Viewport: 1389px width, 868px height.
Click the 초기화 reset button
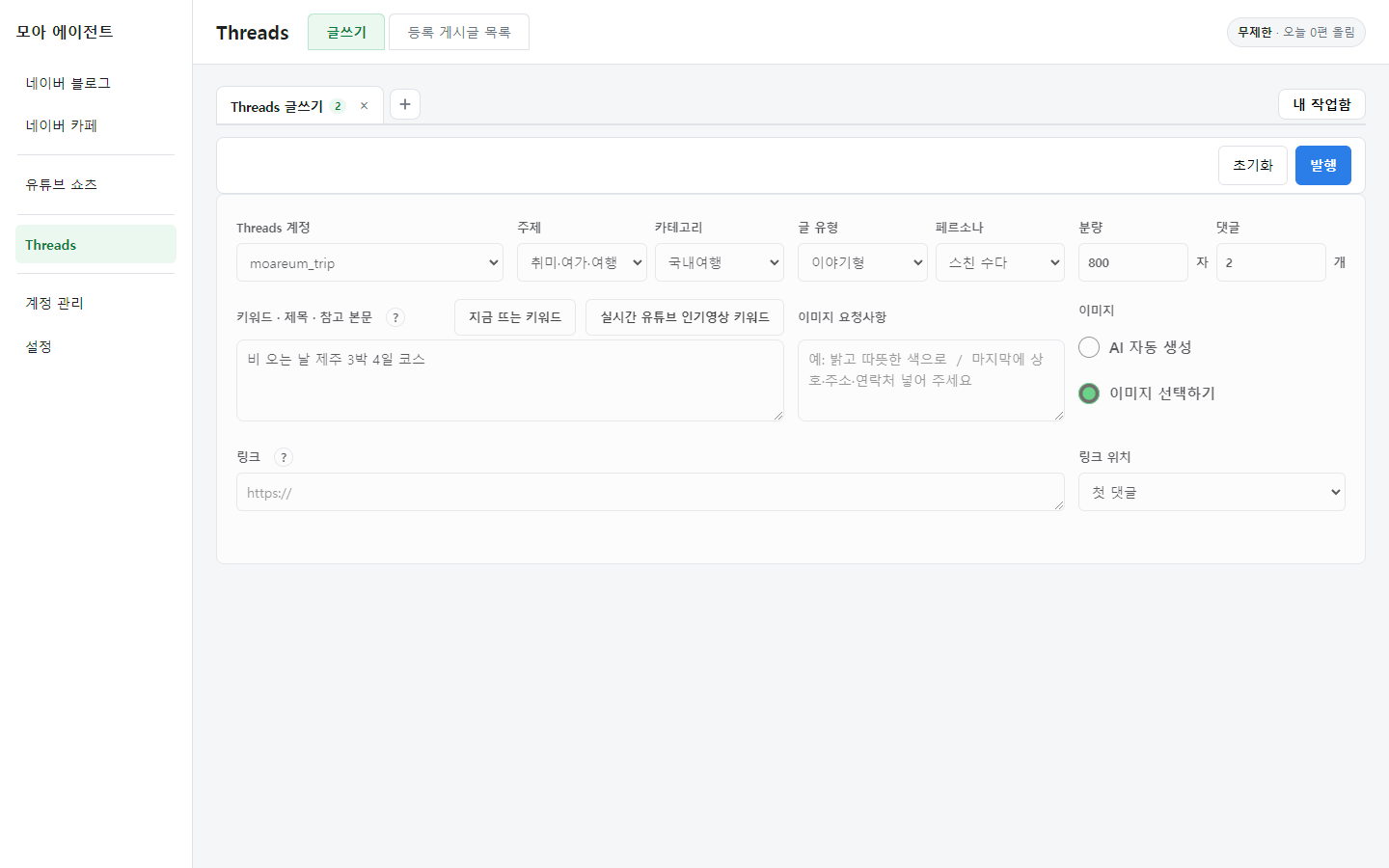(x=1253, y=165)
